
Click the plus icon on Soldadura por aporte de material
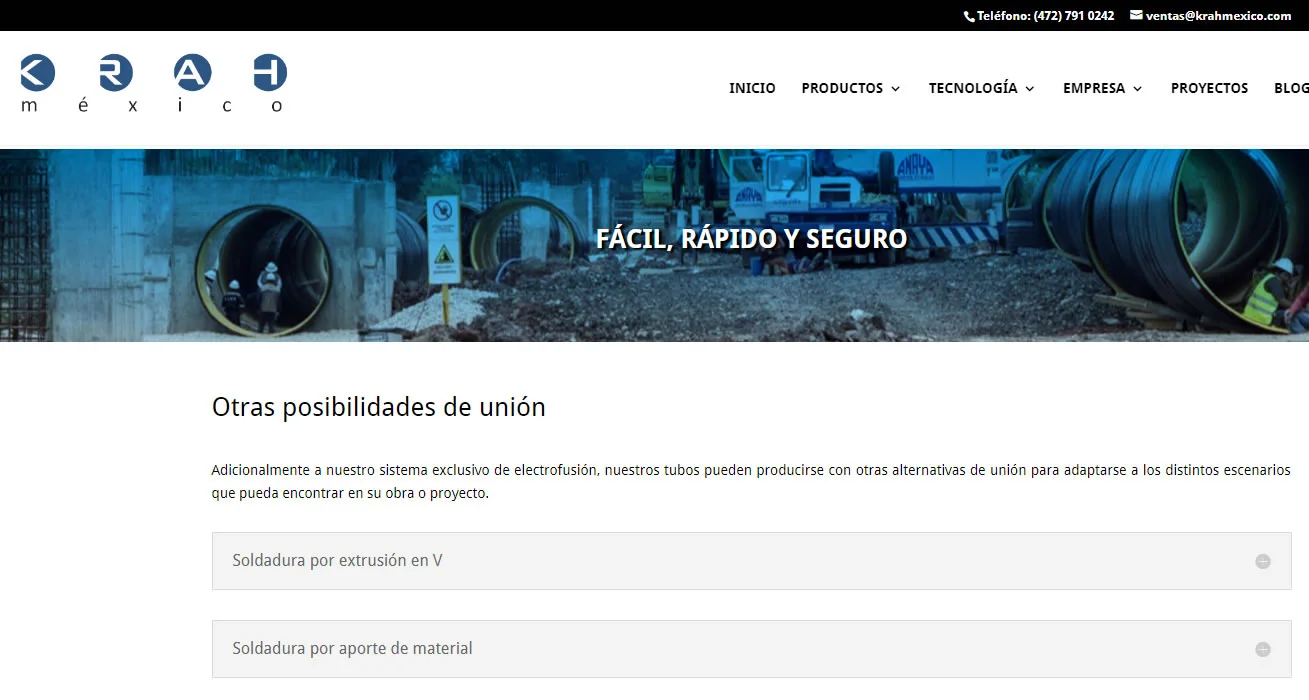click(1263, 650)
